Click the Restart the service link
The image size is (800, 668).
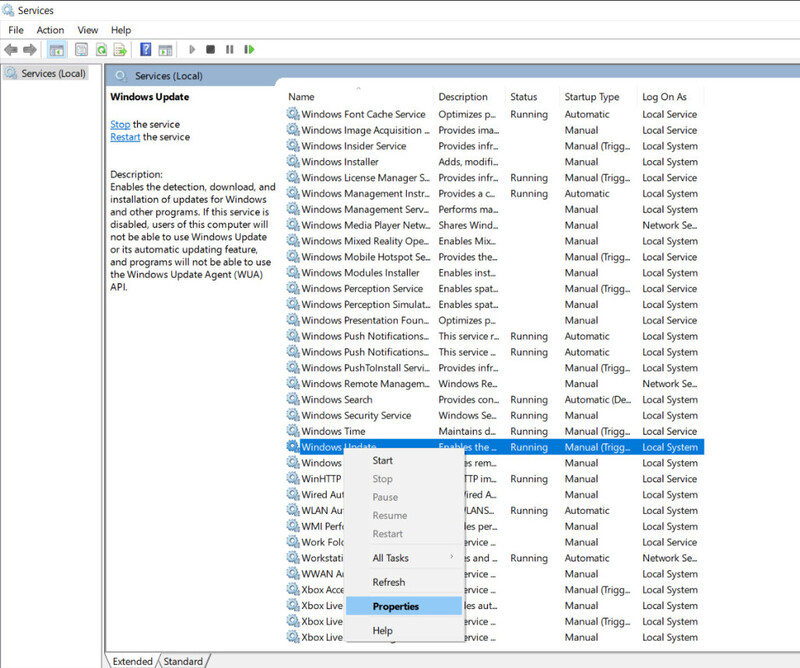(x=125, y=137)
